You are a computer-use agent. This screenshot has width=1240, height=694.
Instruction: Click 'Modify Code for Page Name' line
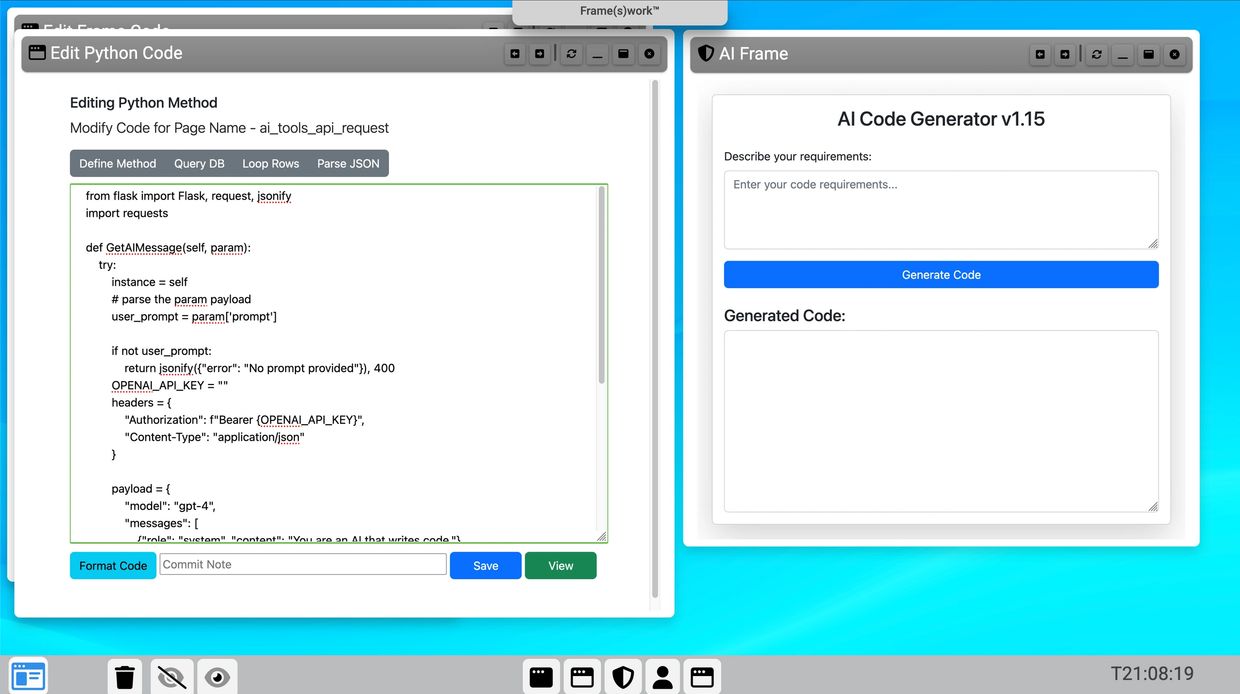click(229, 128)
